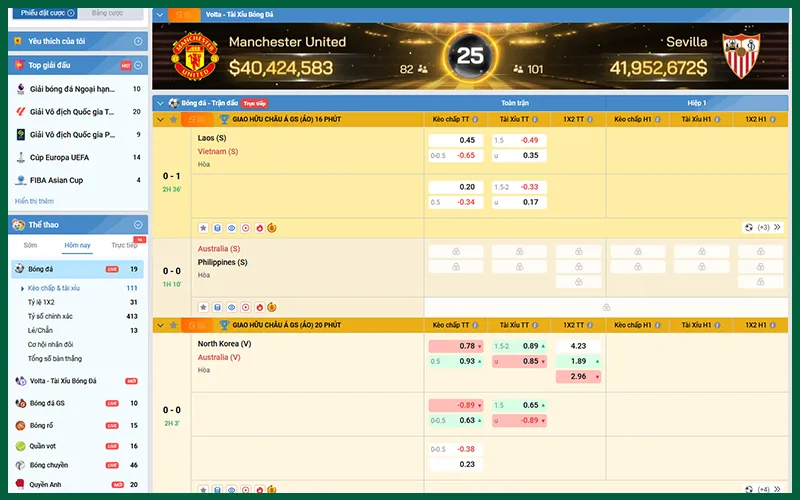The image size is (800, 500).
Task: Click the red target icon under Laos vs Vietnam
Action: click(x=245, y=228)
